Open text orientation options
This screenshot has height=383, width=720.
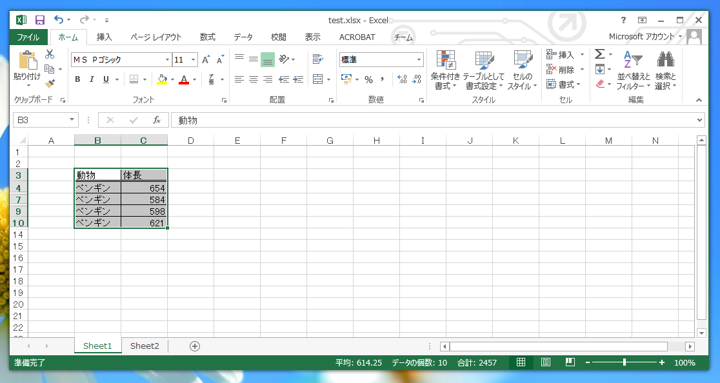coord(287,59)
